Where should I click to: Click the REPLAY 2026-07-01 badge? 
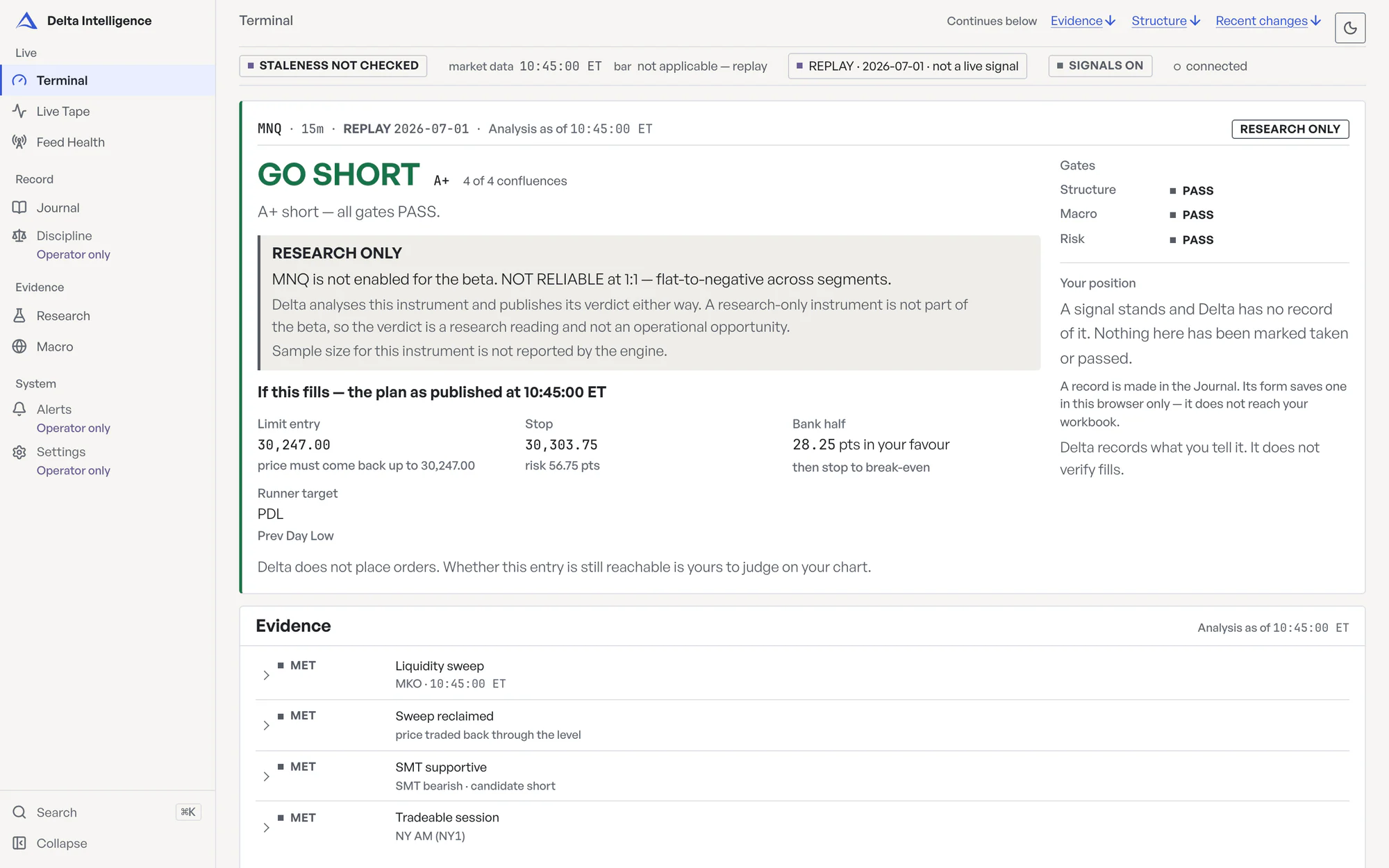pos(907,66)
